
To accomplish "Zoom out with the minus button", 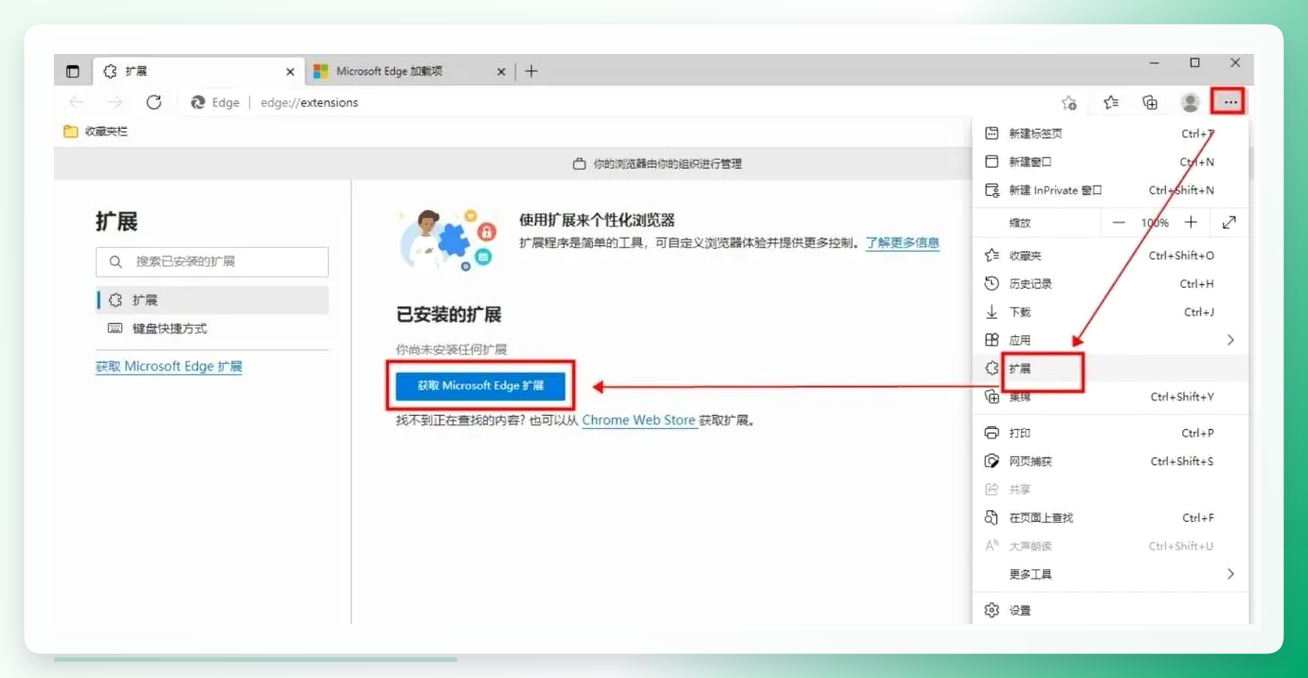I will click(1119, 223).
